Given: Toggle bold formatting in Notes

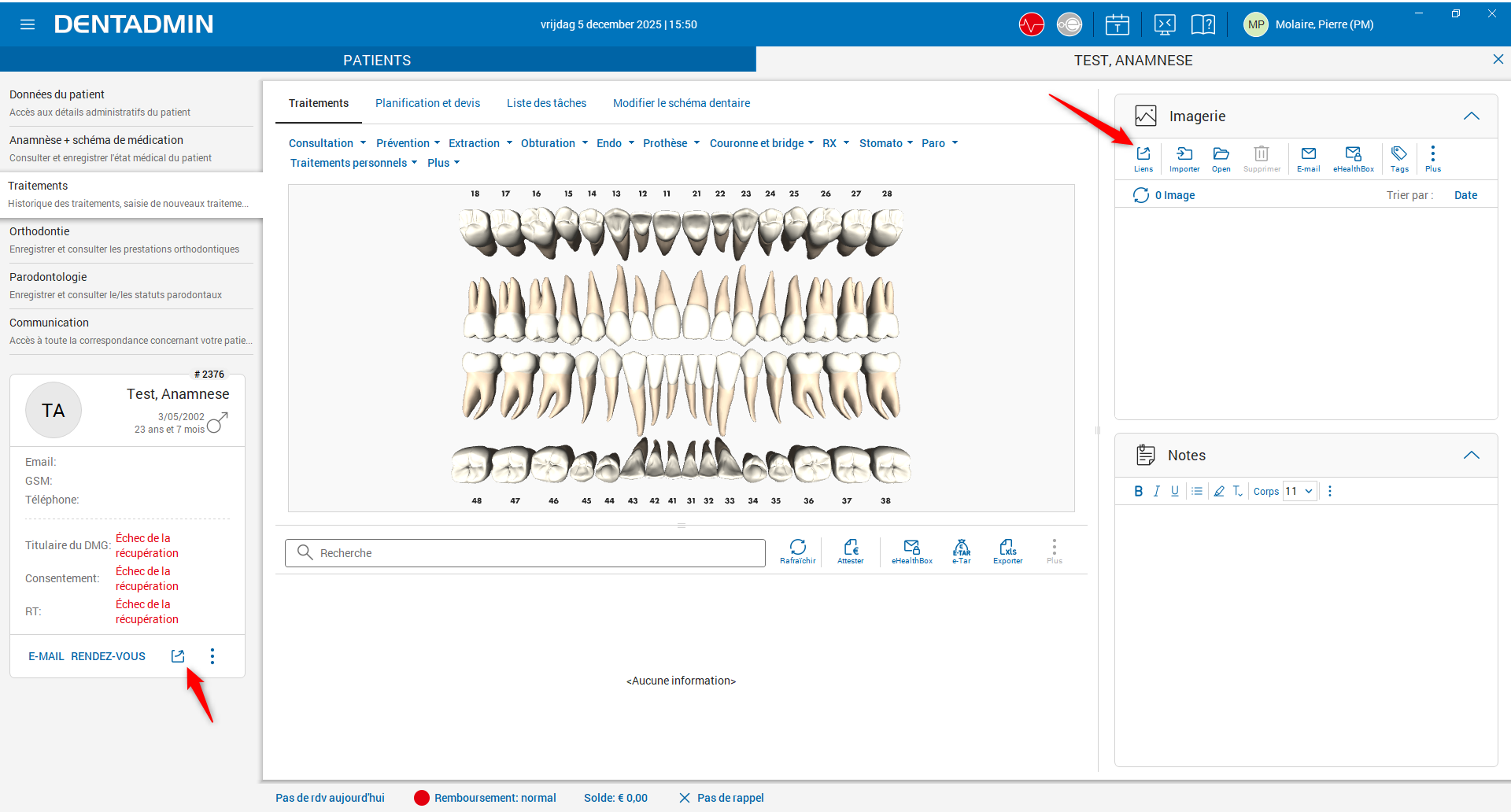Looking at the screenshot, I should pos(1138,491).
